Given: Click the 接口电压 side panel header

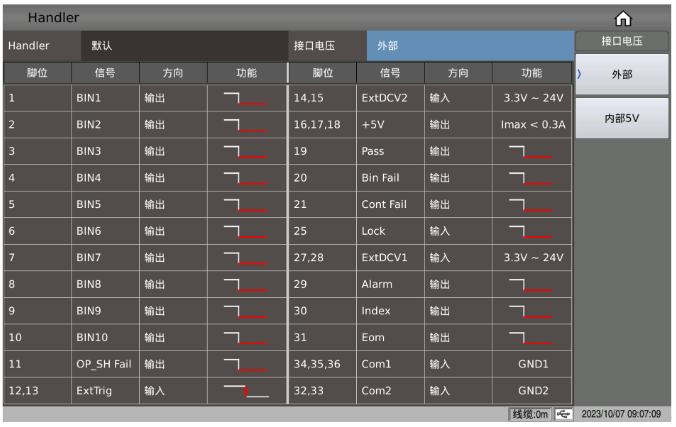Looking at the screenshot, I should click(622, 41).
